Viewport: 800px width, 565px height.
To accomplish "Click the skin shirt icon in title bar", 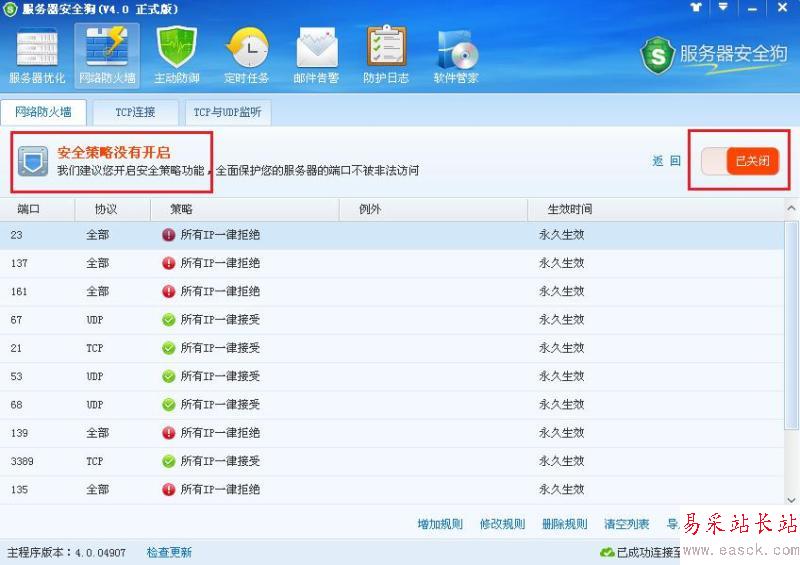I will click(x=695, y=8).
